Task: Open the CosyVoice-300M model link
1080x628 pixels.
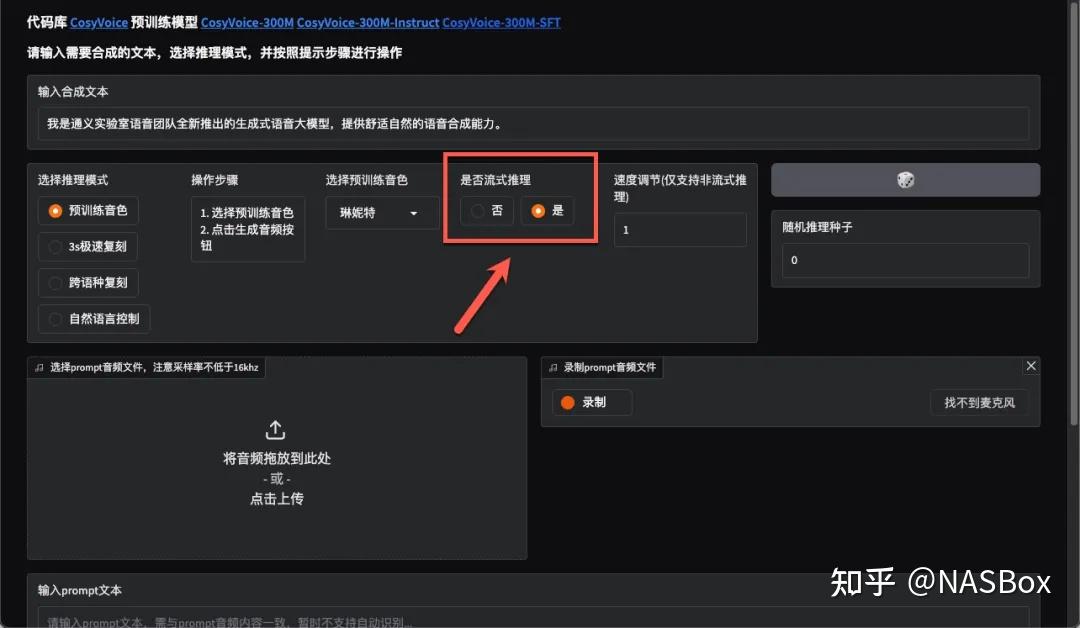Action: tap(247, 22)
